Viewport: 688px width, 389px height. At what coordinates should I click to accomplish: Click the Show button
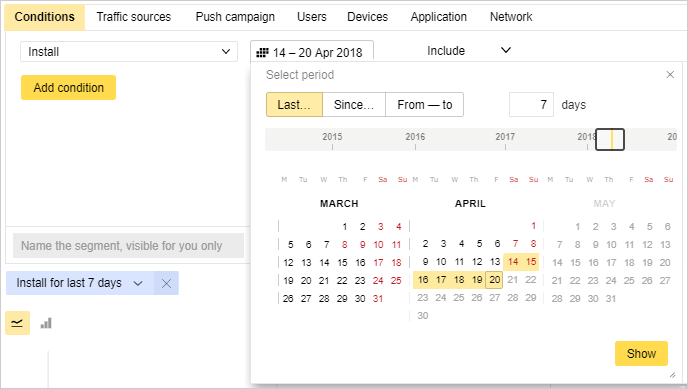[x=641, y=353]
